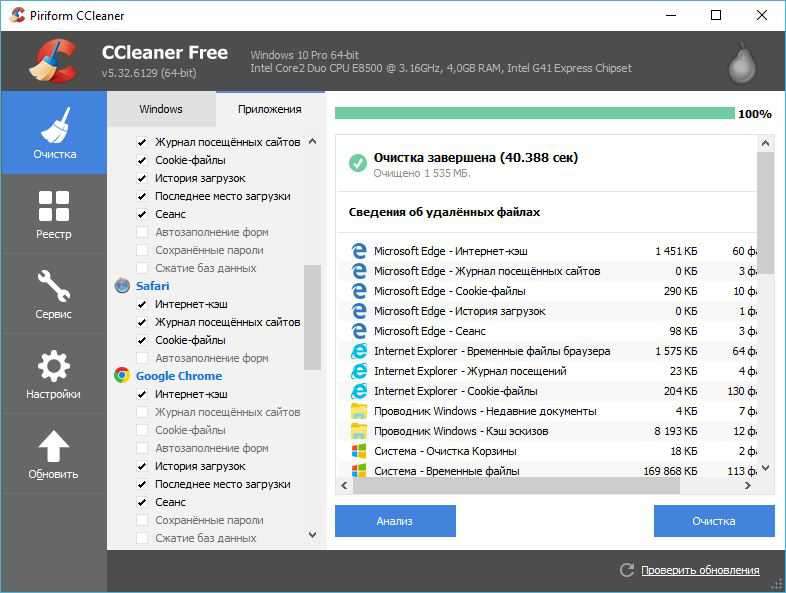Image resolution: width=786 pixels, height=593 pixels.
Task: Click the 169 868 КБ size value
Action: tap(670, 471)
